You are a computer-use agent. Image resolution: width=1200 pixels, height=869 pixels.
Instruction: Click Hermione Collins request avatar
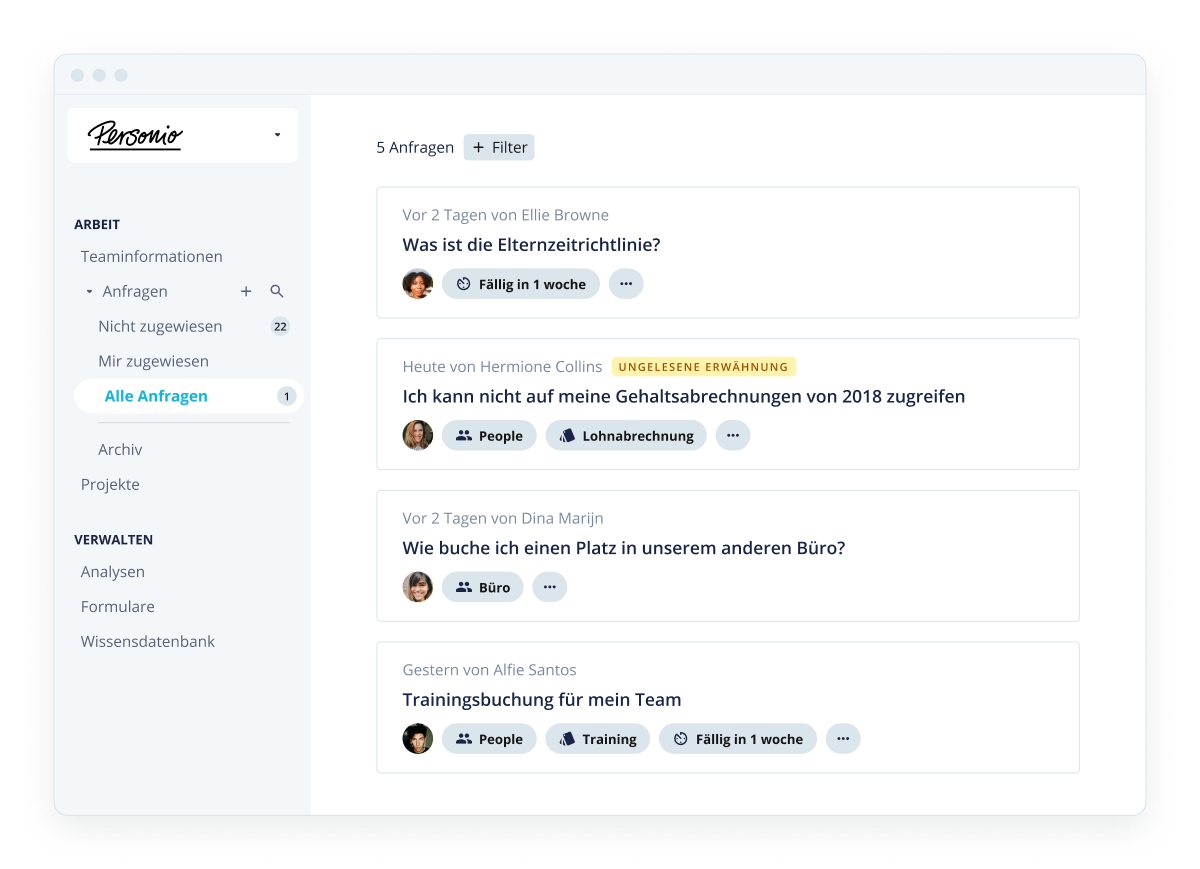(x=418, y=435)
